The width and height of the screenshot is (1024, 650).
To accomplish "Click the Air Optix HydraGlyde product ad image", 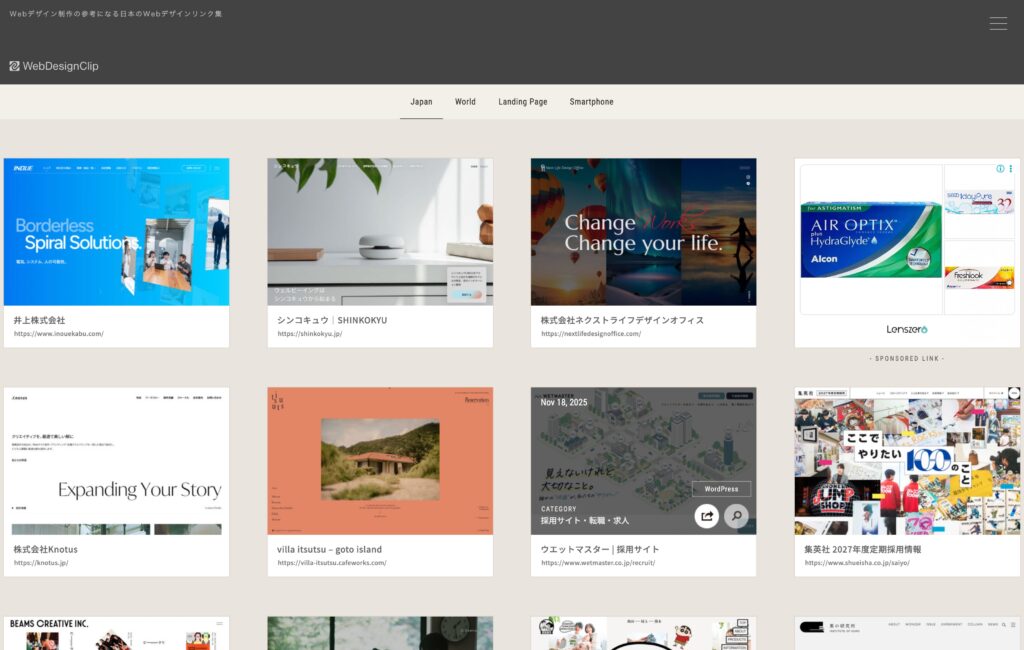I will (x=869, y=240).
